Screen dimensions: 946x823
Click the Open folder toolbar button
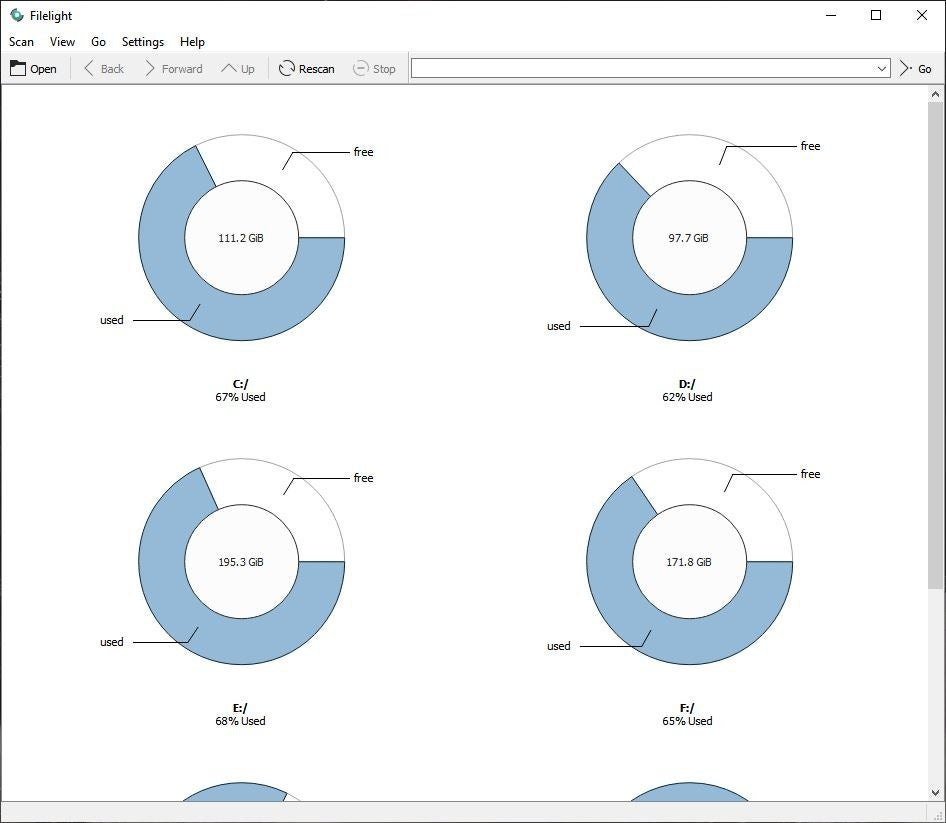coord(33,69)
